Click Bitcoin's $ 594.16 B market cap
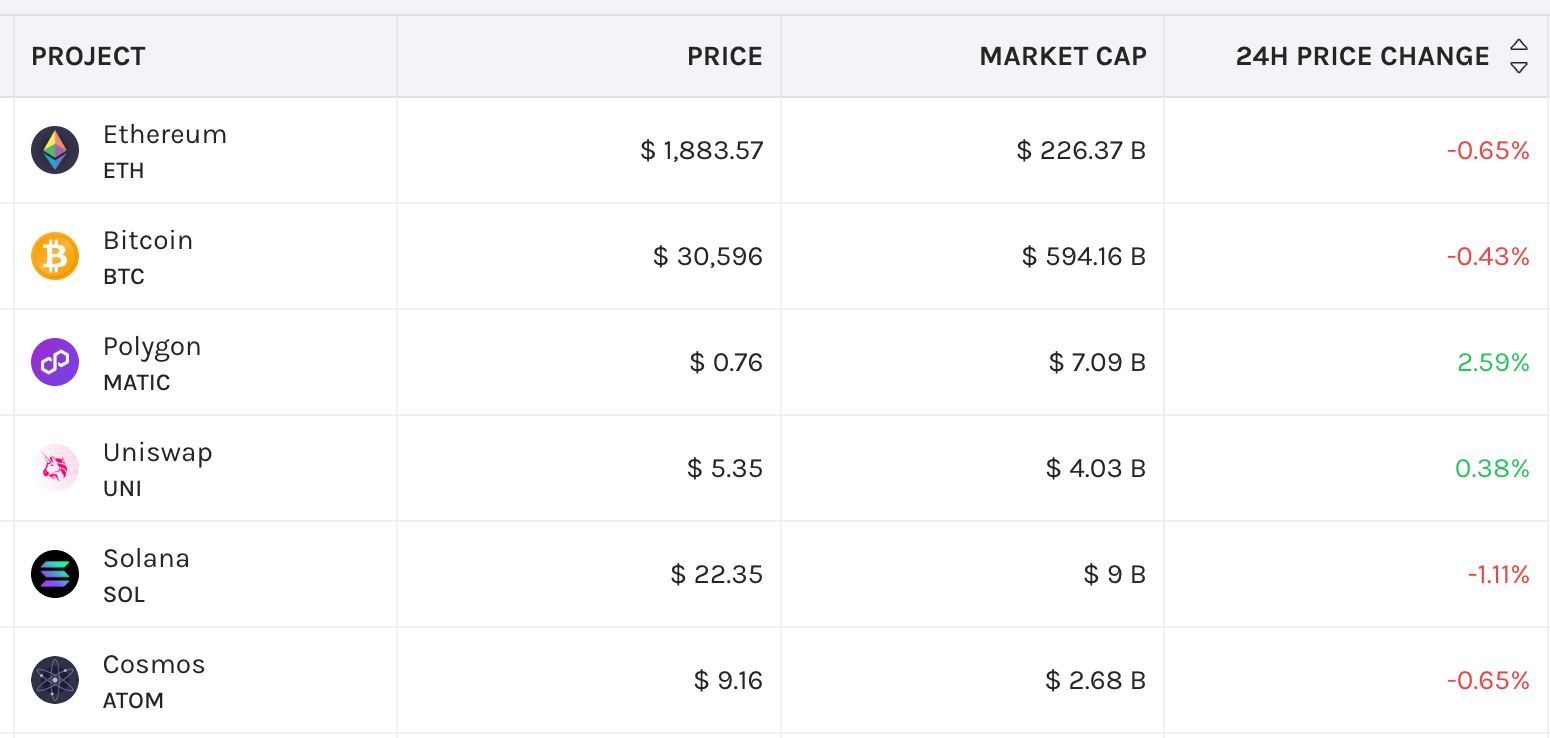This screenshot has height=738, width=1550. click(x=1083, y=257)
